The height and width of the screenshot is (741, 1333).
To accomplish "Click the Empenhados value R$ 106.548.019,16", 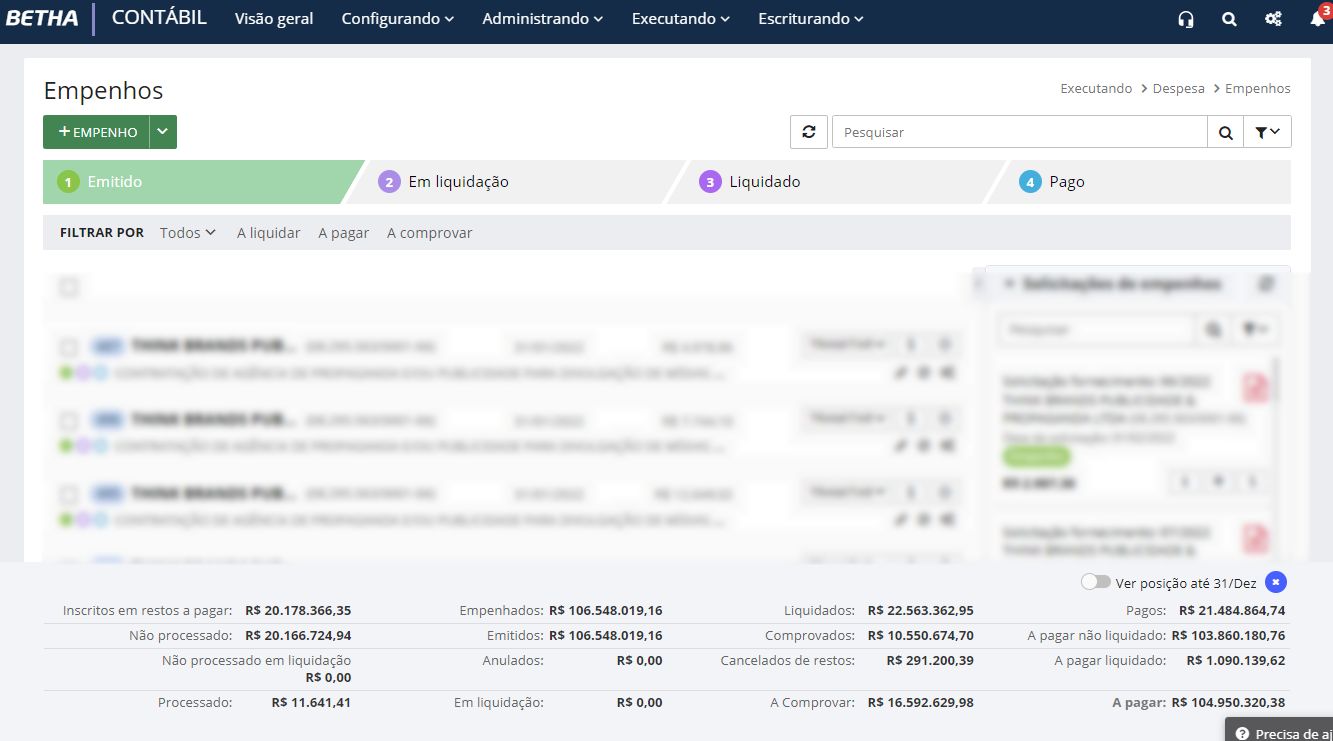I will [x=606, y=610].
